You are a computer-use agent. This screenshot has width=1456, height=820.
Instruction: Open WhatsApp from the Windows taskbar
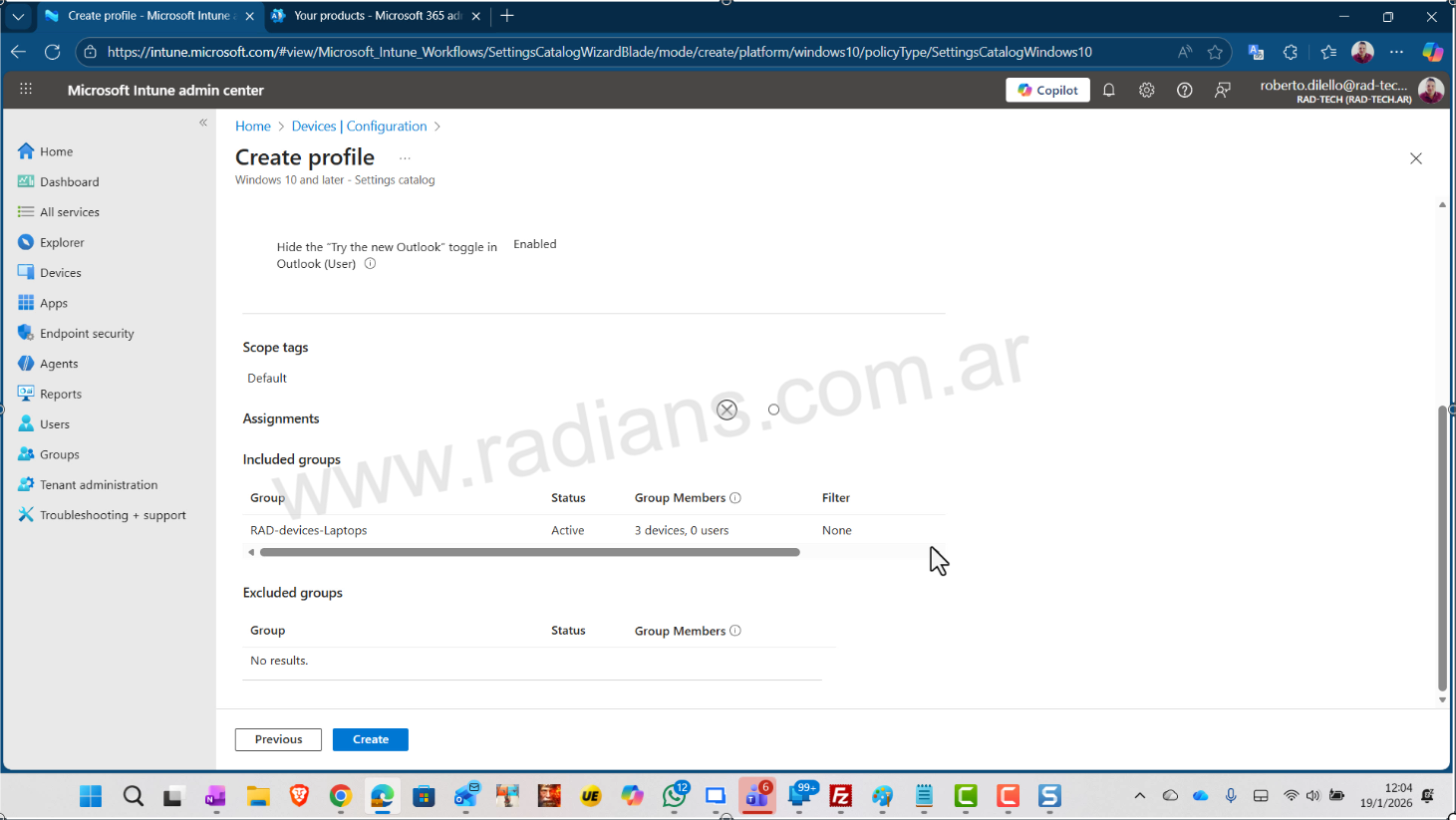pyautogui.click(x=675, y=796)
